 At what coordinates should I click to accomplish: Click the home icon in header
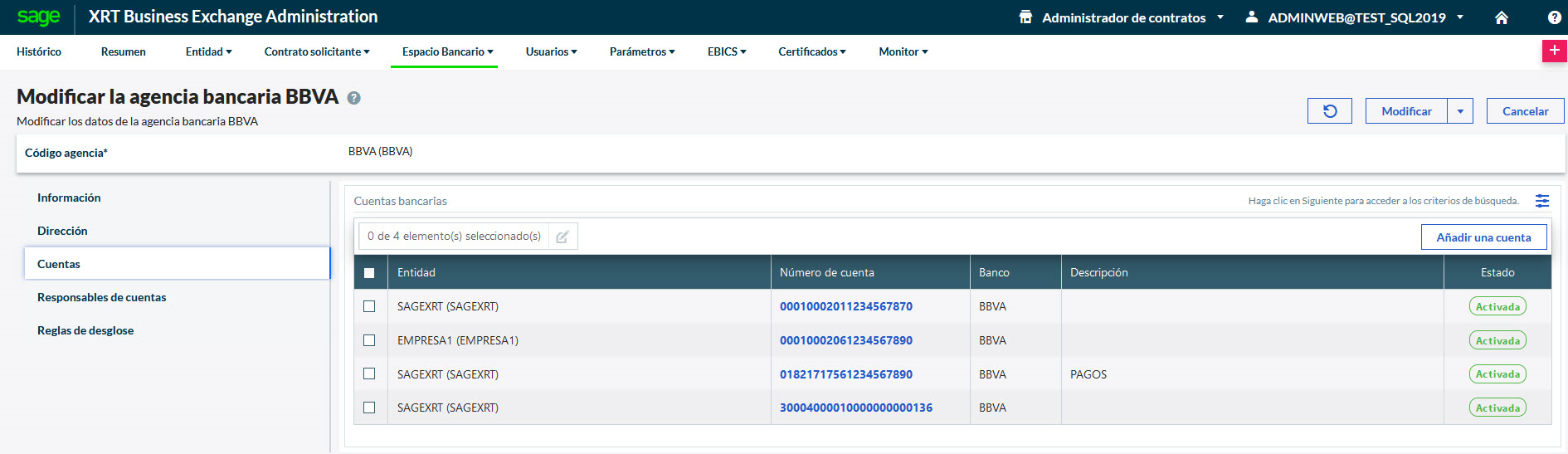coord(1501,17)
